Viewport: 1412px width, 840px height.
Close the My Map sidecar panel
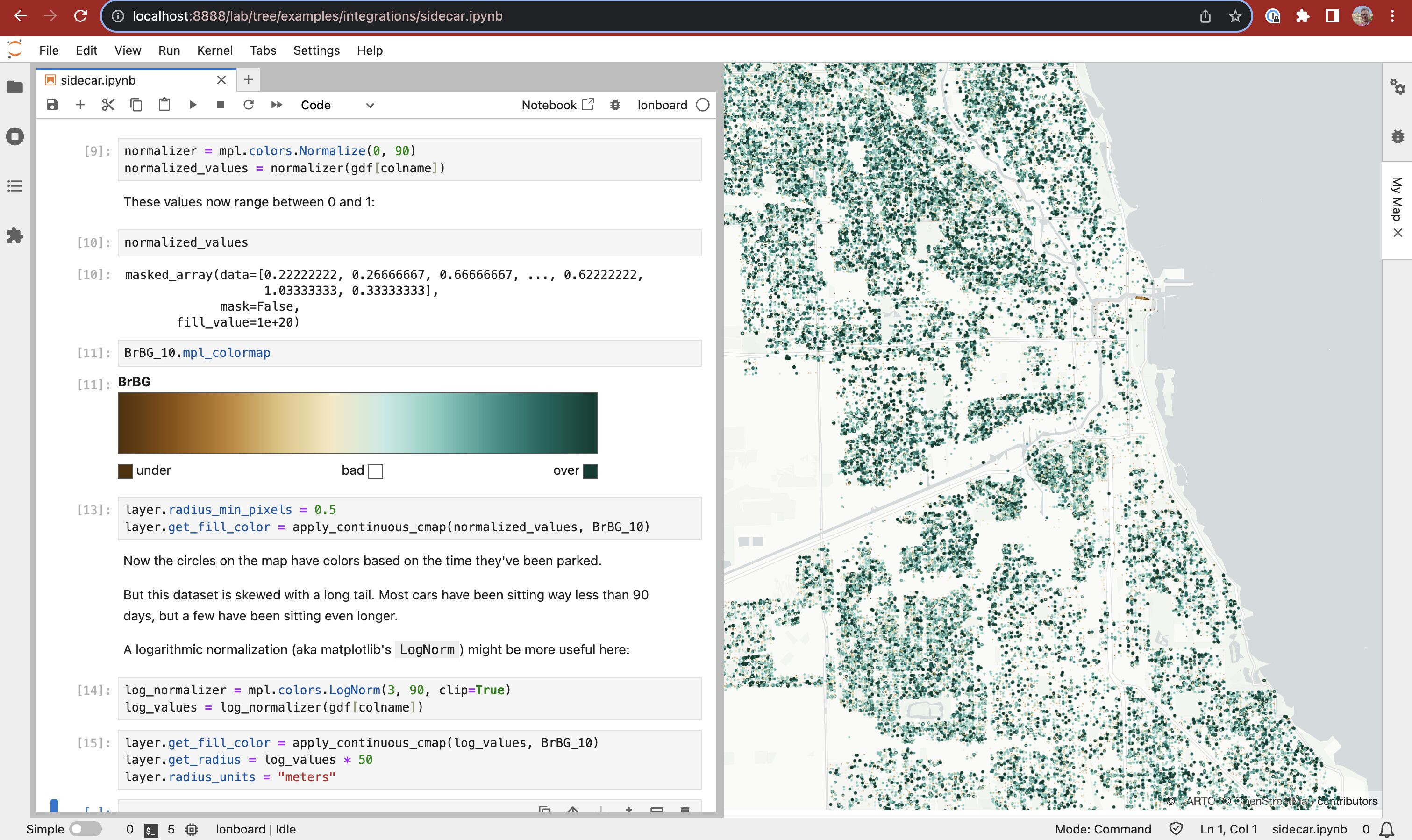(1398, 233)
